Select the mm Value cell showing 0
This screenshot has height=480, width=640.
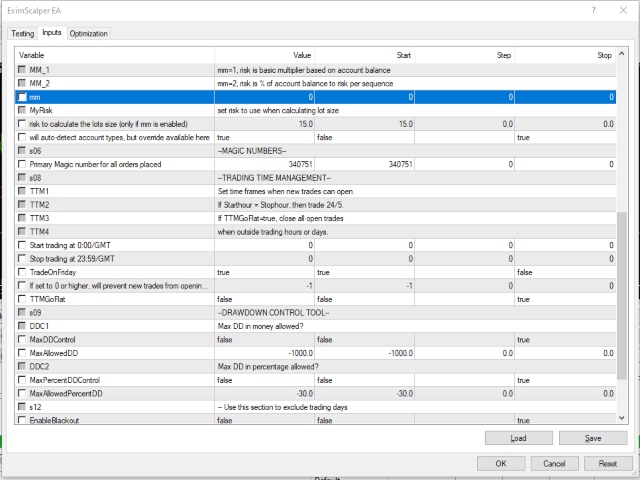(x=264, y=97)
